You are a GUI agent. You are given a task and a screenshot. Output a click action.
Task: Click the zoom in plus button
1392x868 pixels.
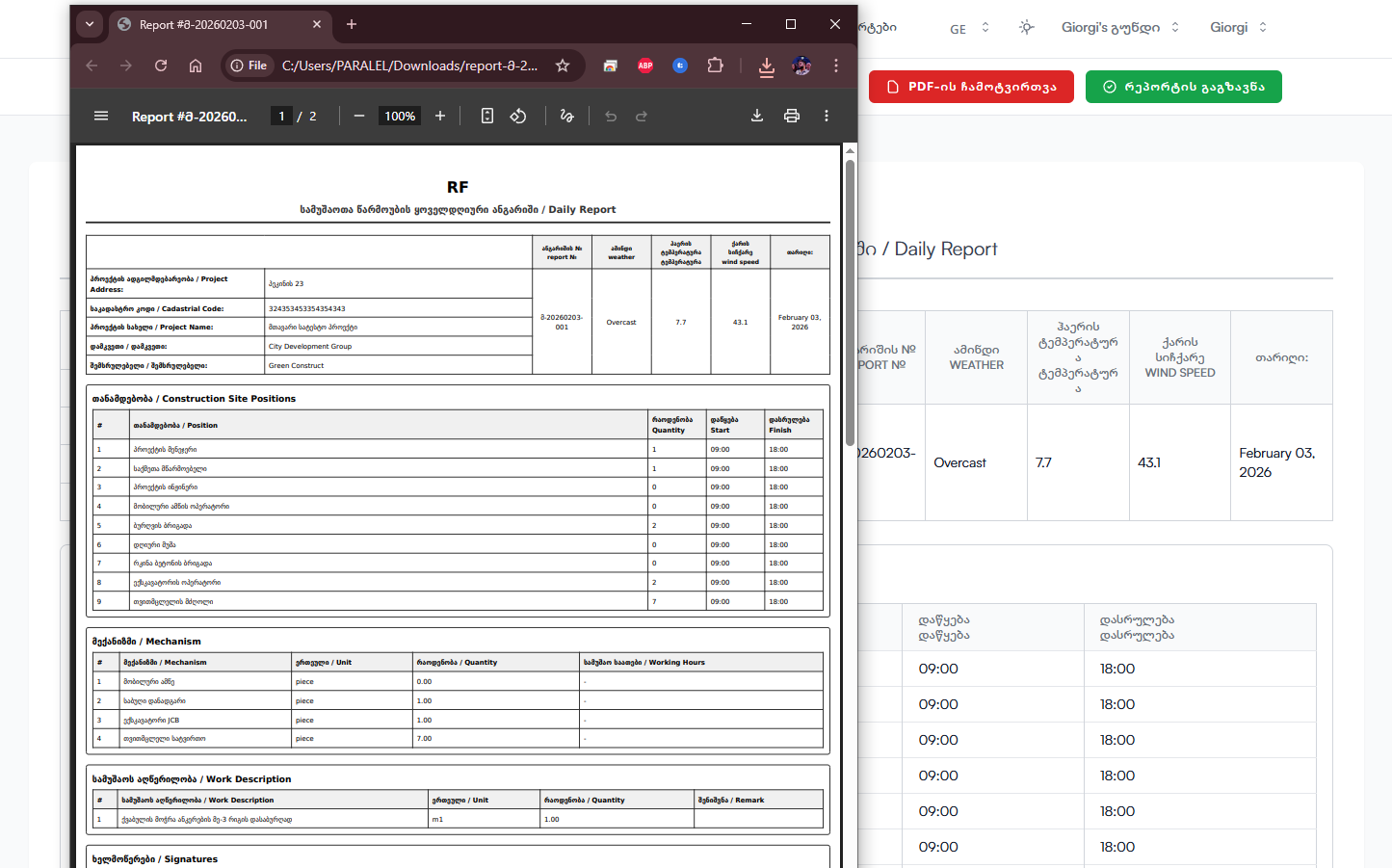[x=440, y=116]
